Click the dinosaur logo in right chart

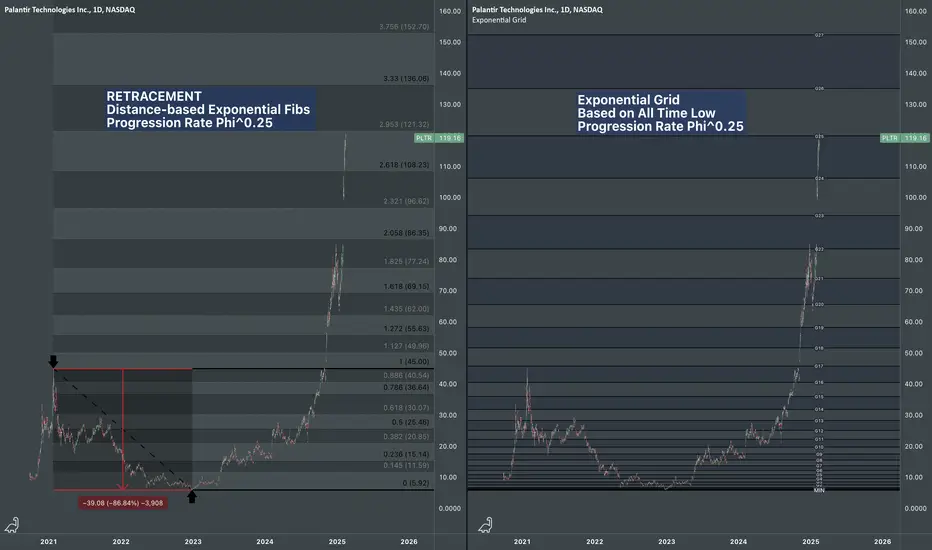[486, 525]
